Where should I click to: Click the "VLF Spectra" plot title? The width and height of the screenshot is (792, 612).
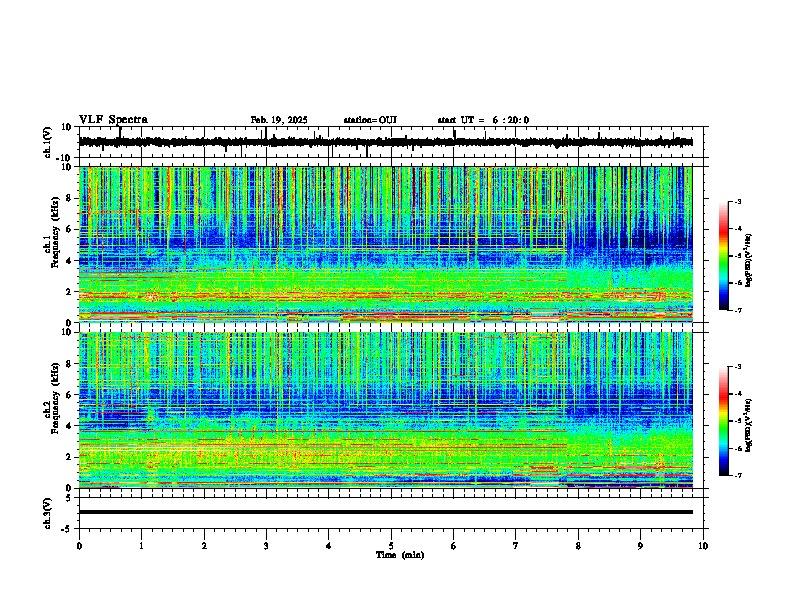(113, 120)
